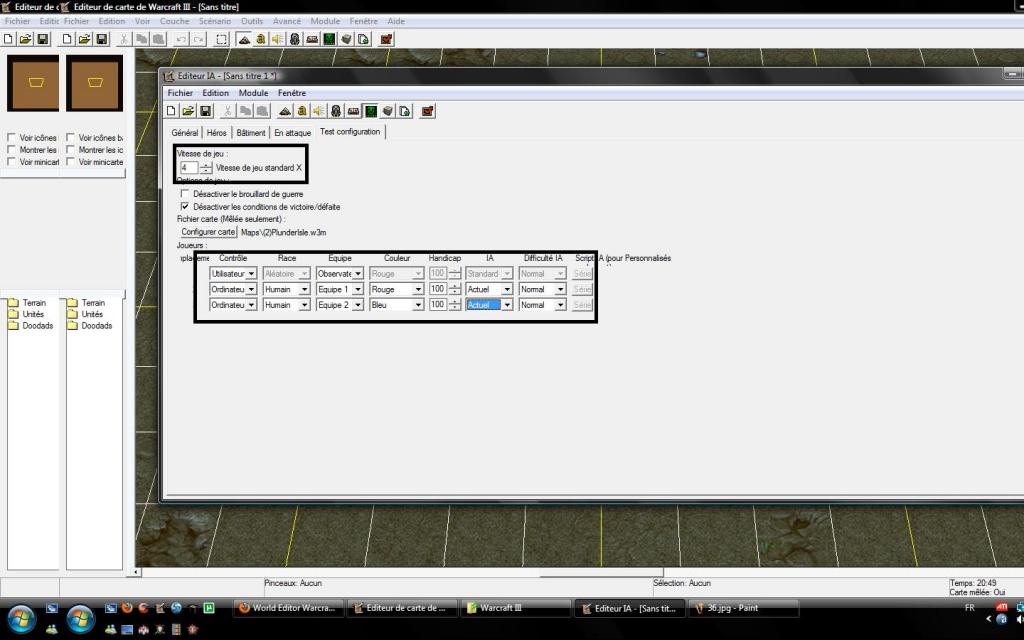
Task: Open Sound Editor from the Editeur IA toolbar
Action: coord(319,111)
